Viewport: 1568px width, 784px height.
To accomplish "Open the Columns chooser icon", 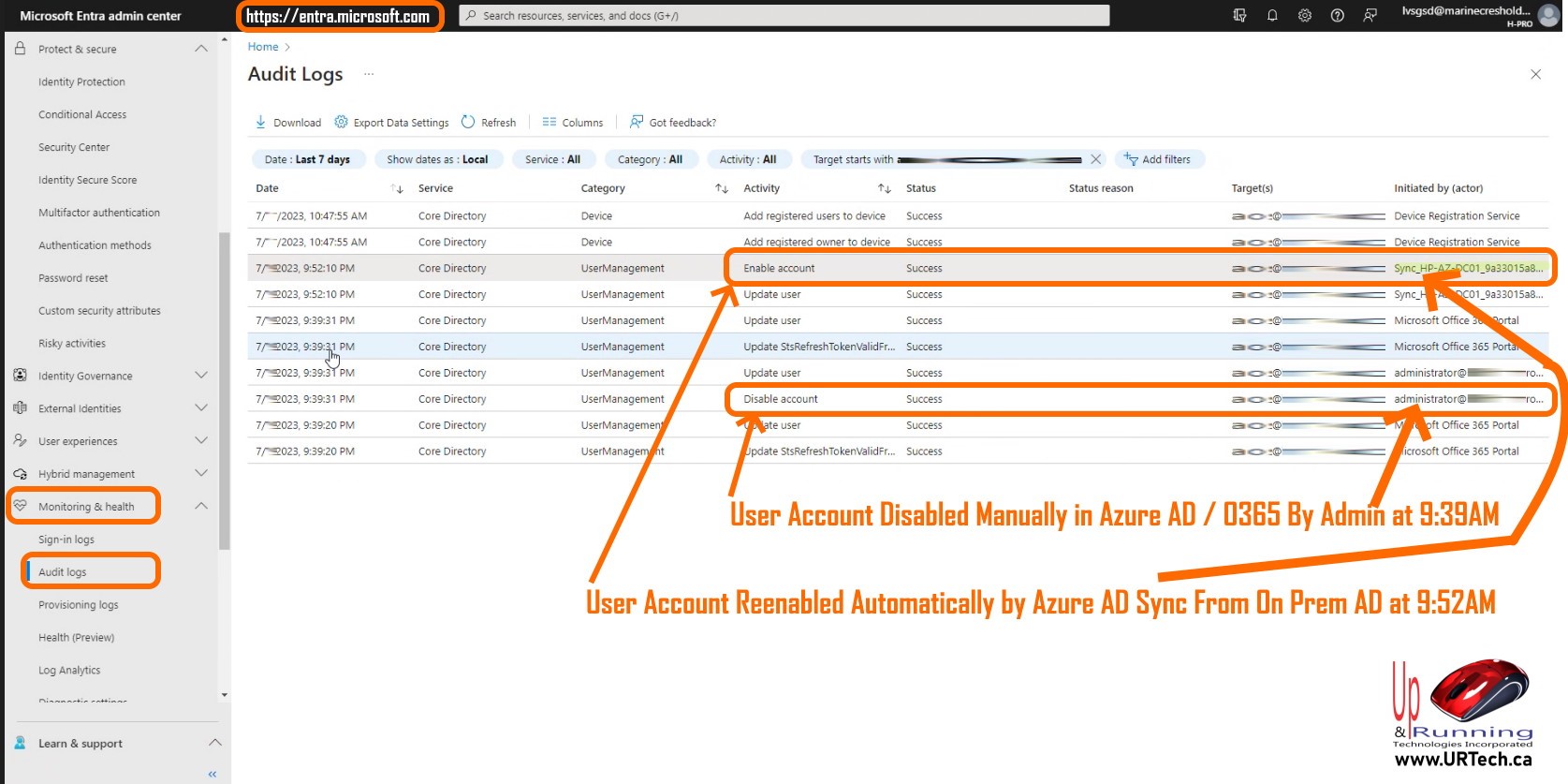I will [x=550, y=123].
